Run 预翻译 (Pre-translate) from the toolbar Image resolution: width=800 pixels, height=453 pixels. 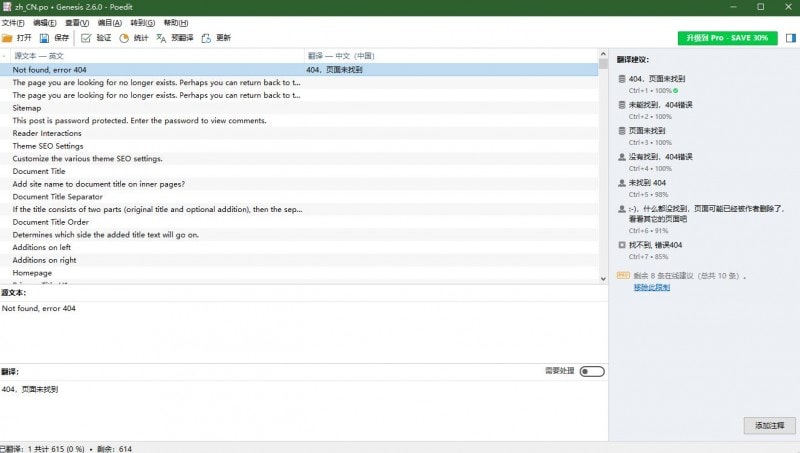click(x=162, y=38)
